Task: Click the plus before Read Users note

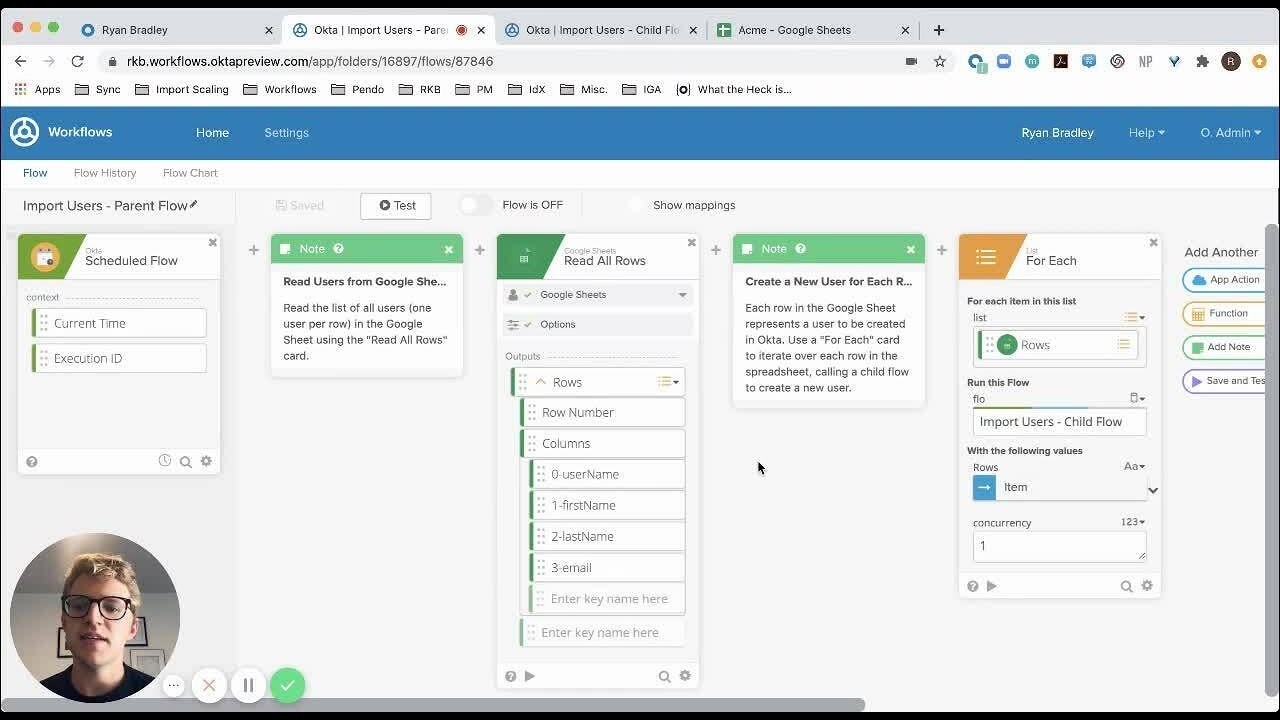Action: pos(254,250)
